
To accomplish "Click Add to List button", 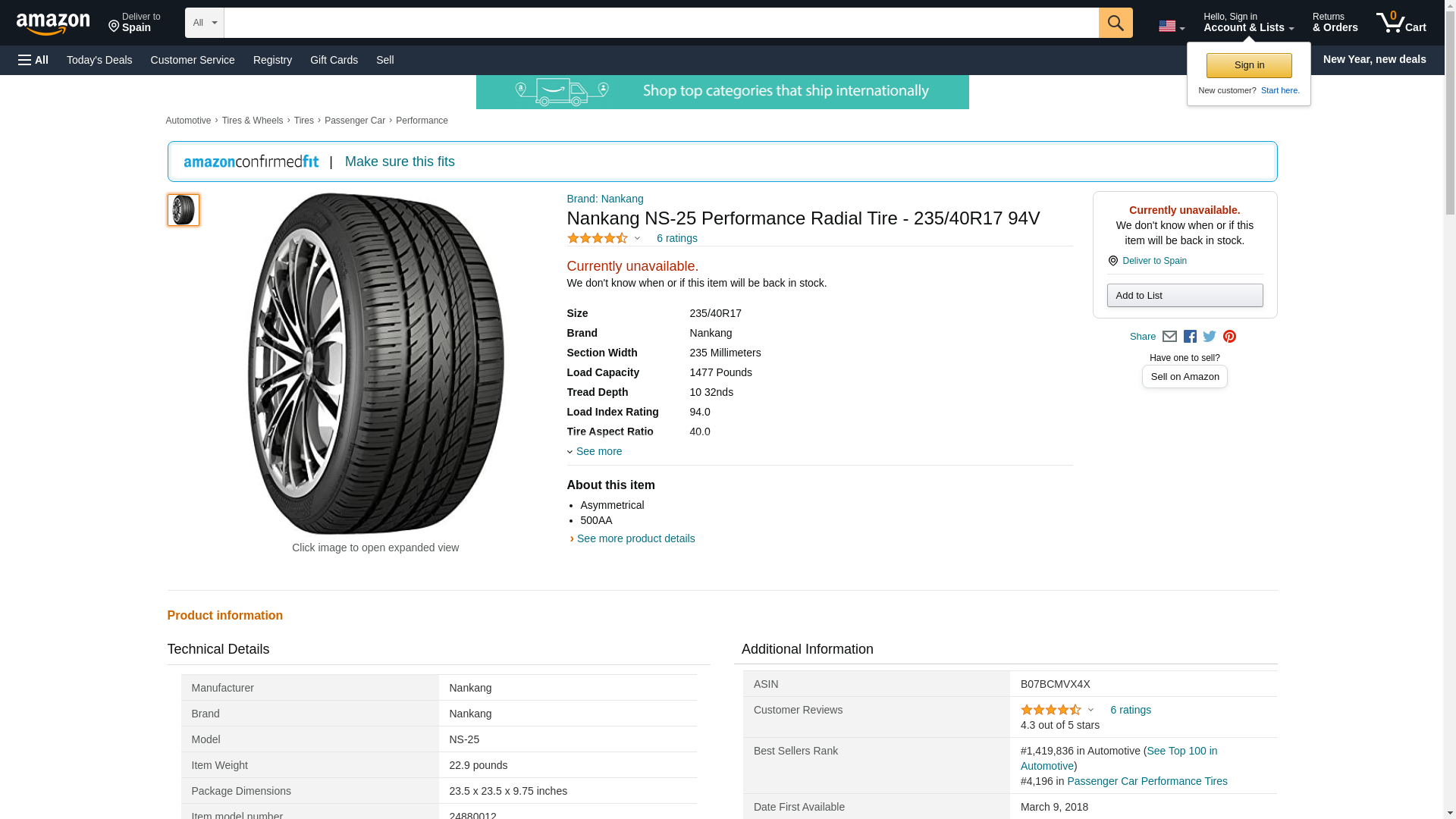I will click(1185, 295).
